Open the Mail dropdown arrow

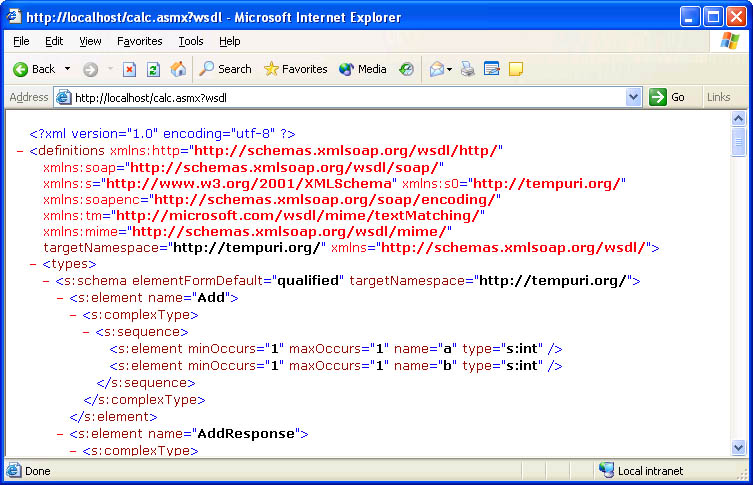(x=449, y=70)
